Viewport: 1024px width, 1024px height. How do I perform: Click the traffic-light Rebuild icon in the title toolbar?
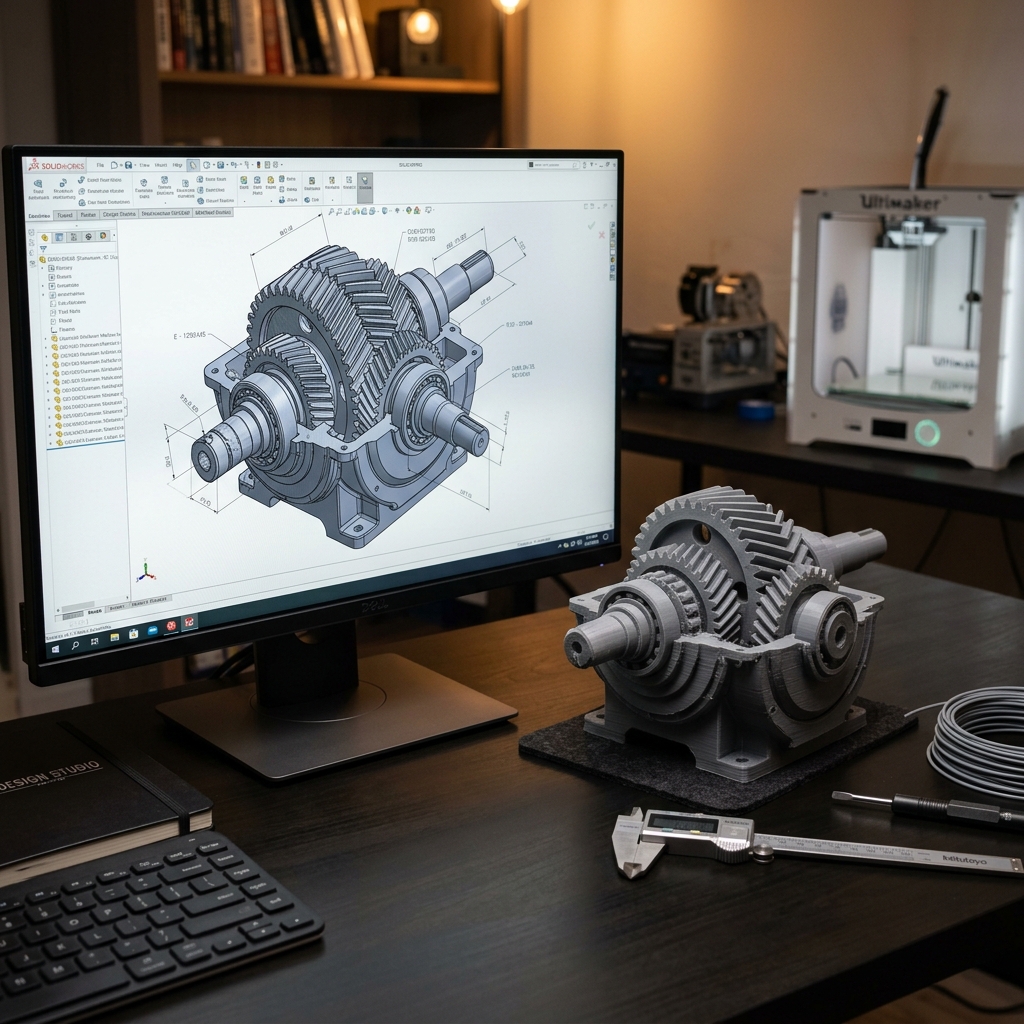259,165
